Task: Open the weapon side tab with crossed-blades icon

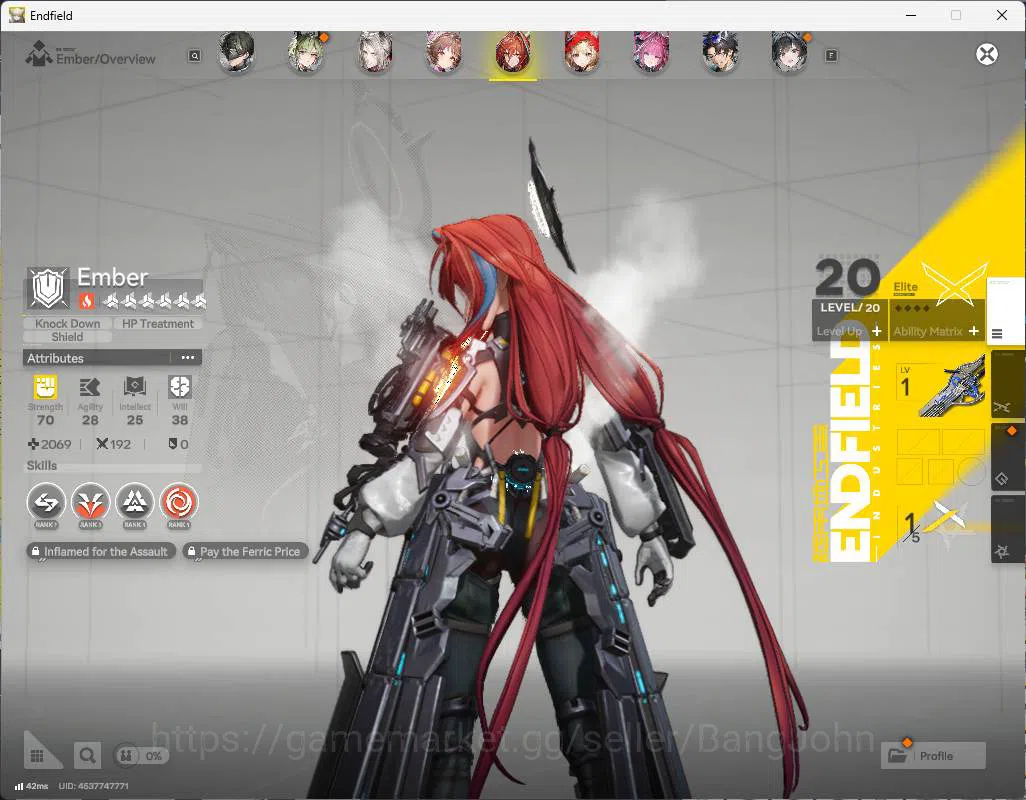Action: click(1006, 384)
